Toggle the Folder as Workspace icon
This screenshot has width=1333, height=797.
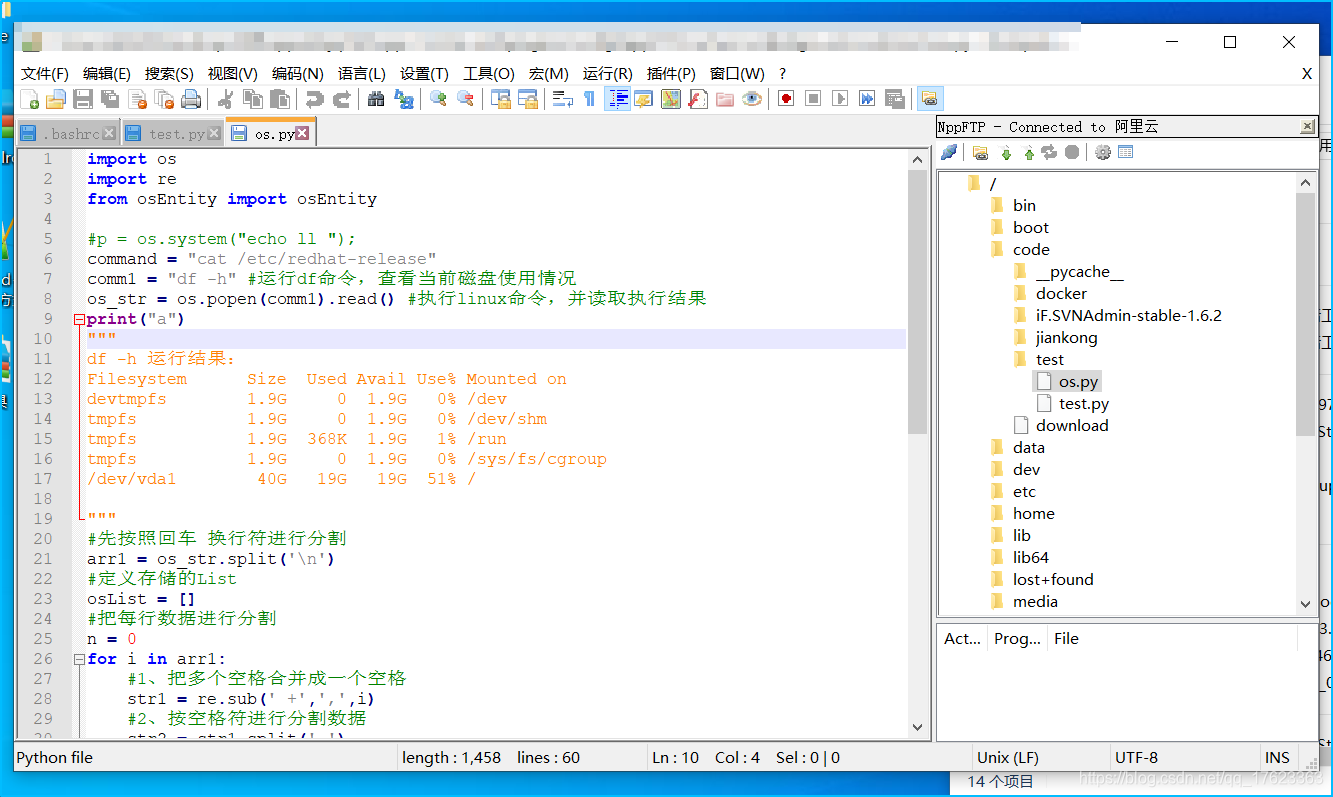click(724, 99)
